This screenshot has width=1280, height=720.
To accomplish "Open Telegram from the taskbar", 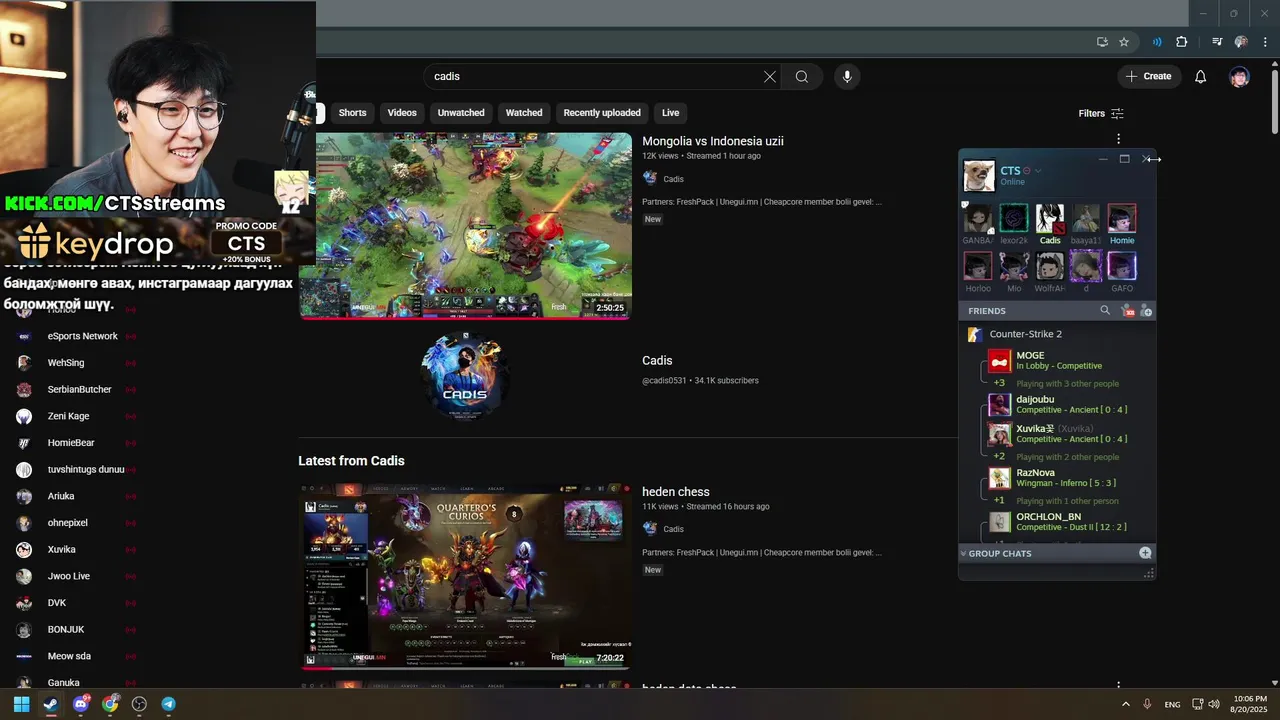I will point(168,704).
